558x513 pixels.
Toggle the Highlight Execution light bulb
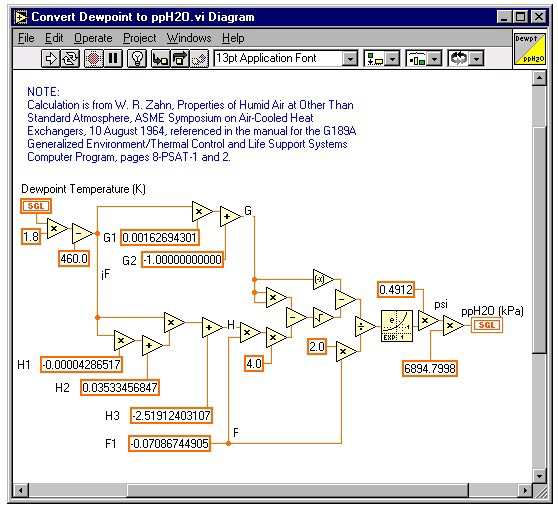(x=137, y=58)
